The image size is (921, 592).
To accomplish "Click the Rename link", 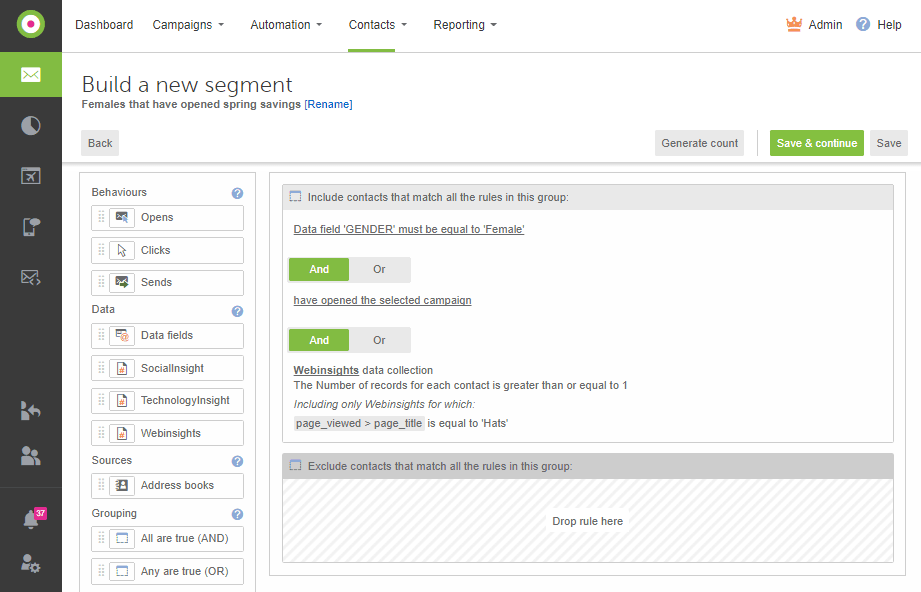I will coord(329,104).
